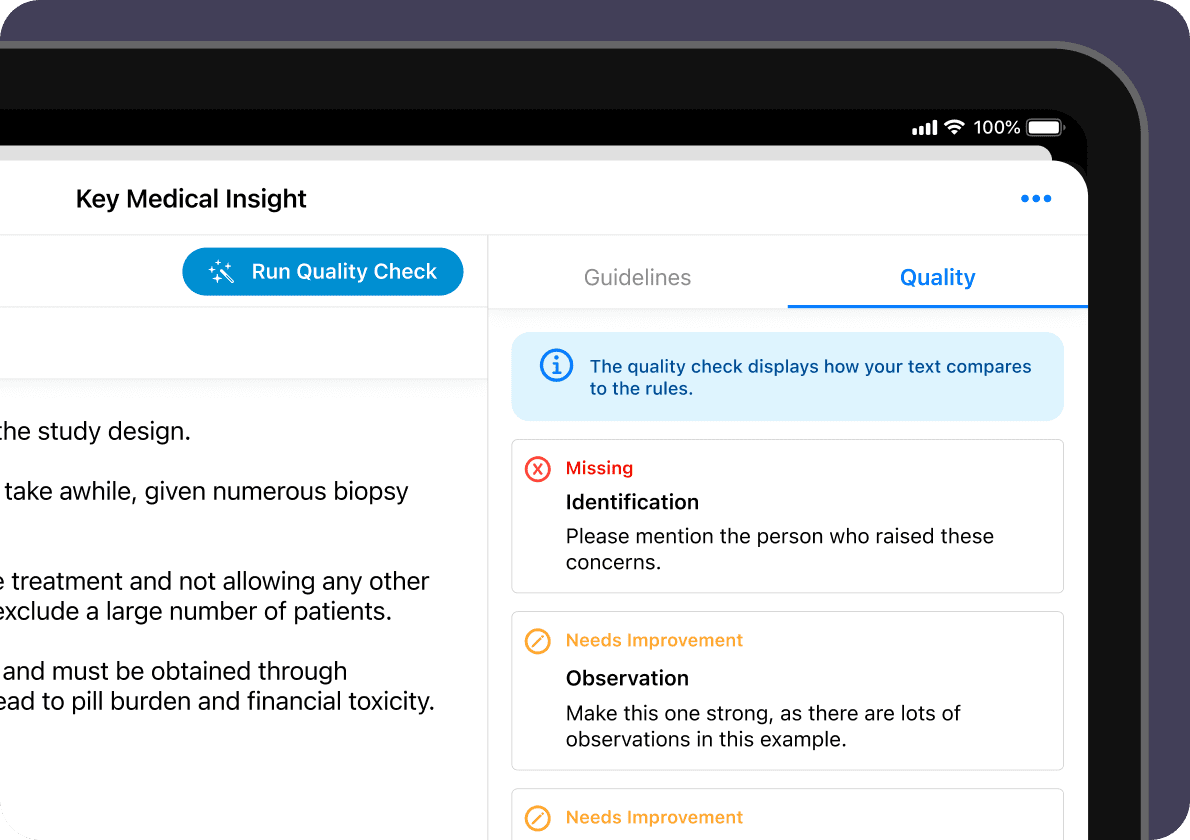The width and height of the screenshot is (1190, 840).
Task: Click the red X Missing status icon
Action: 537,469
